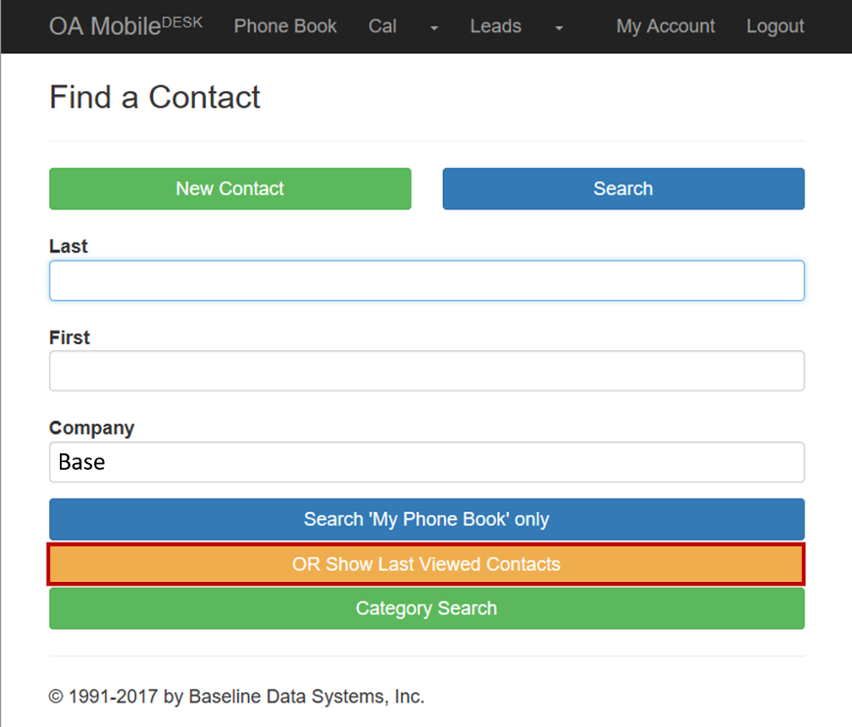852x727 pixels.
Task: Select the Company field label
Action: [91, 428]
